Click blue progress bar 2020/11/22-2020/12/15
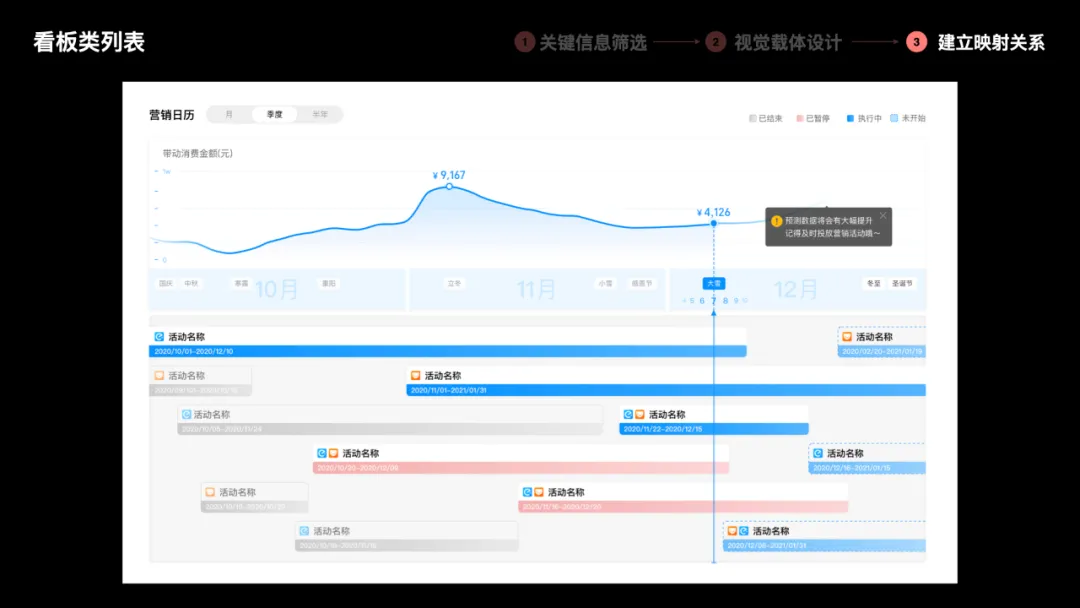 (x=714, y=429)
